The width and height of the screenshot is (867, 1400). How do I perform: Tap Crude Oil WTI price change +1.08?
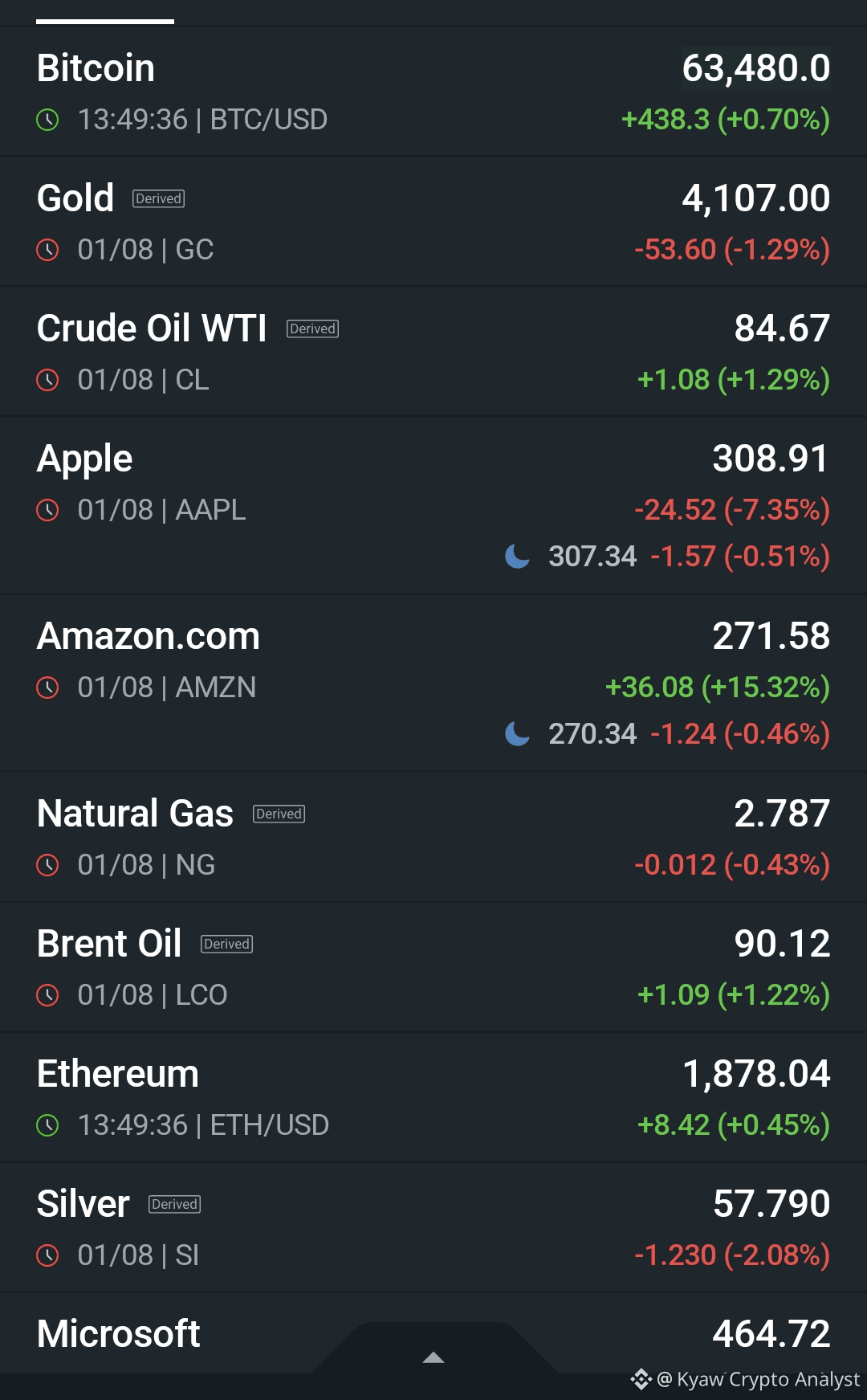coord(674,380)
